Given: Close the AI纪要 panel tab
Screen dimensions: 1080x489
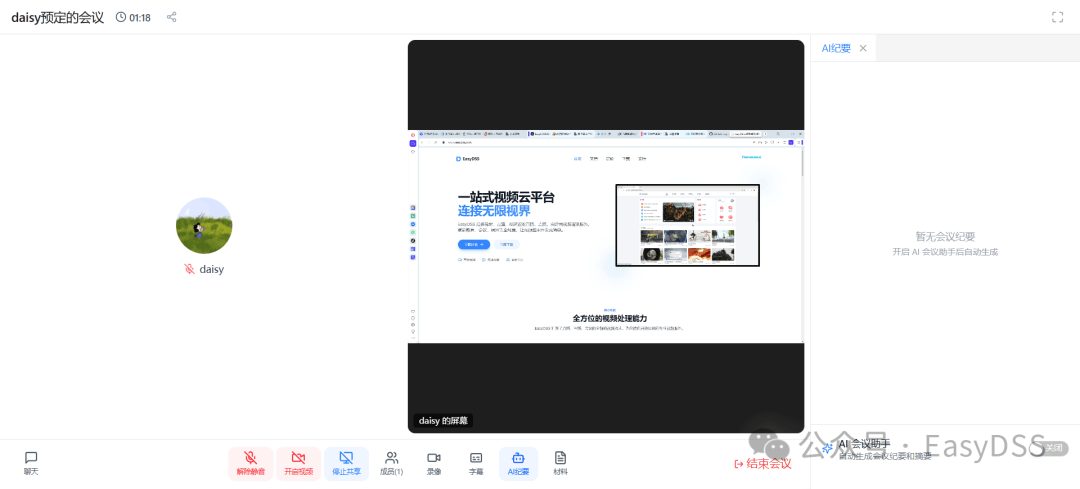Looking at the screenshot, I should [x=862, y=48].
